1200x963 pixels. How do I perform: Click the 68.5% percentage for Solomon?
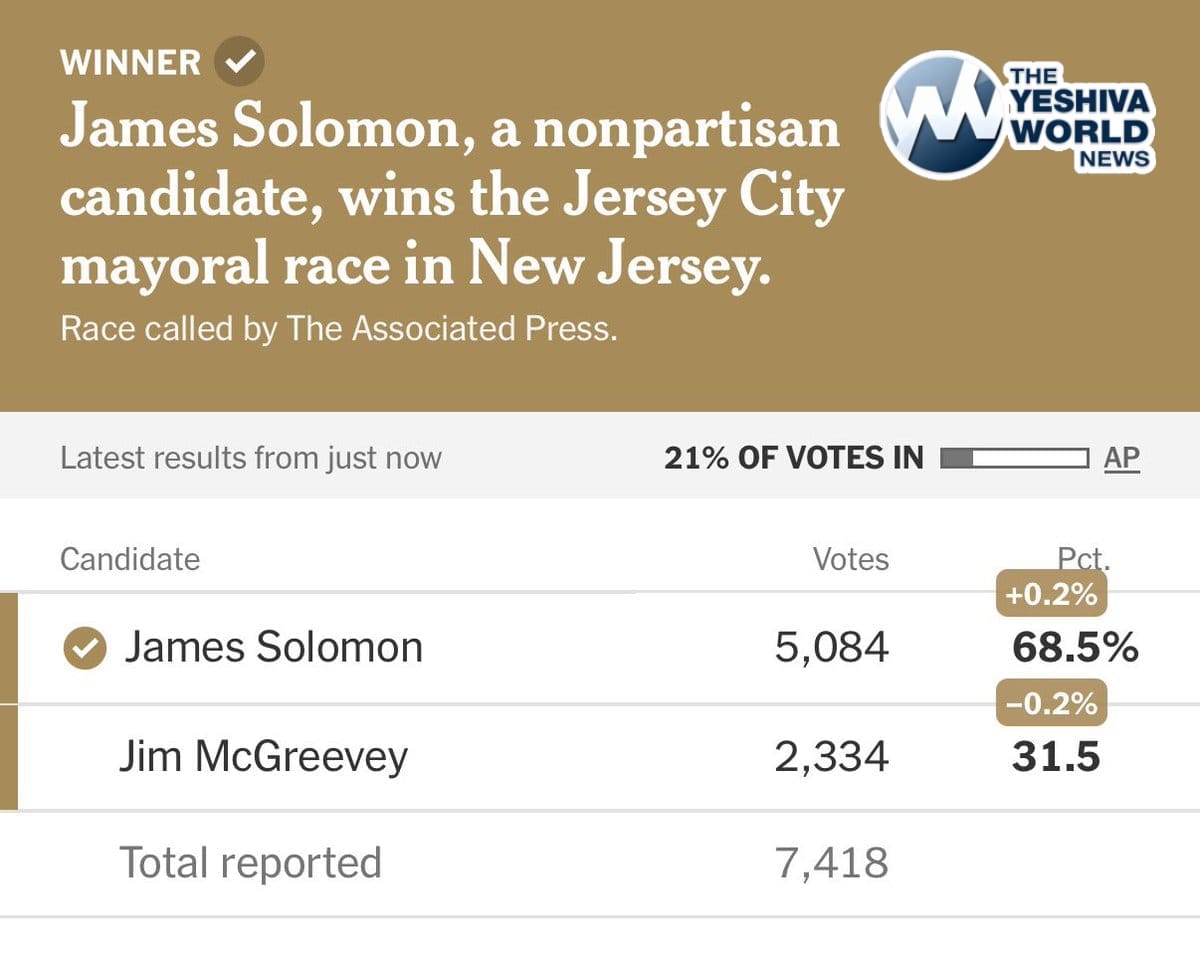point(1075,648)
